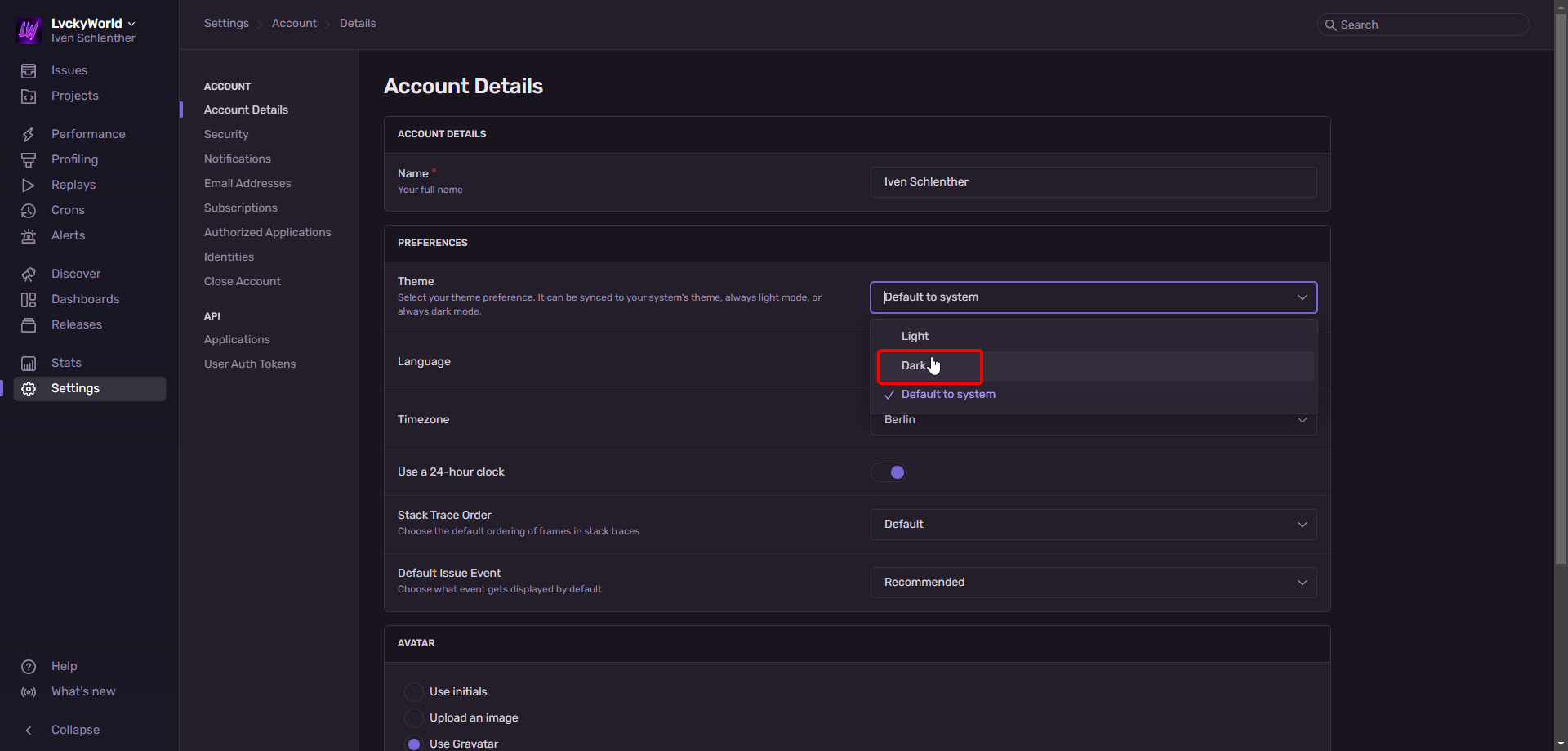Toggle the 24-hour clock switch

pos(889,472)
